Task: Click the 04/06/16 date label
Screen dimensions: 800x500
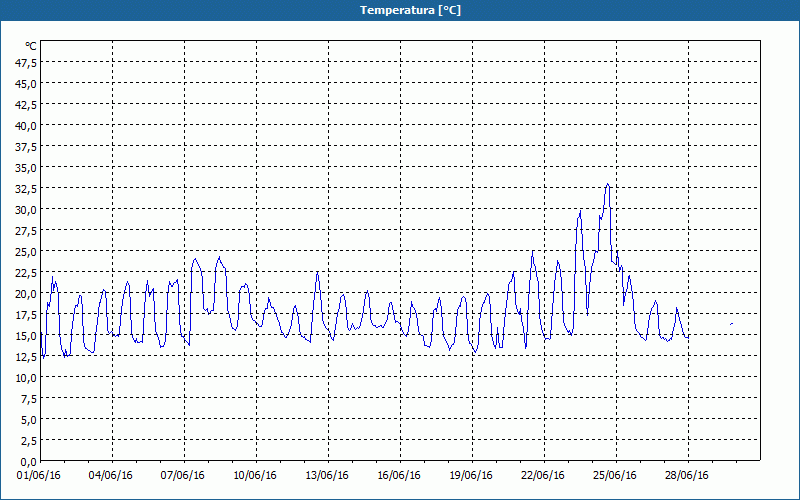Action: (111, 475)
